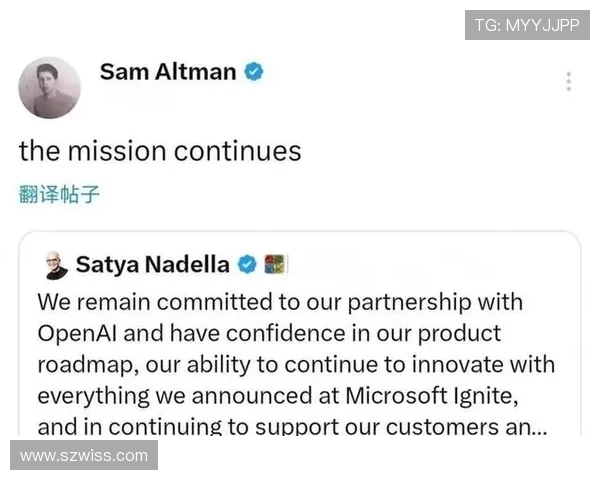Click the blue verified badge beside Sam Altman

[x=254, y=72]
